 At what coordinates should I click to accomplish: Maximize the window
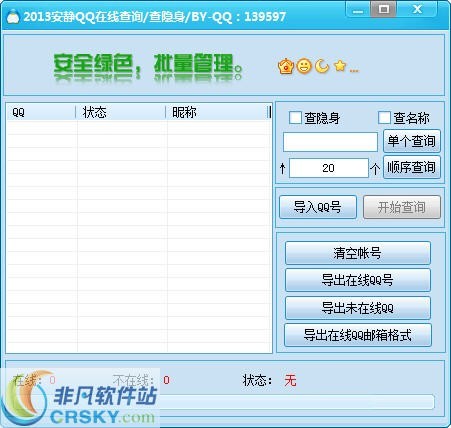point(384,9)
